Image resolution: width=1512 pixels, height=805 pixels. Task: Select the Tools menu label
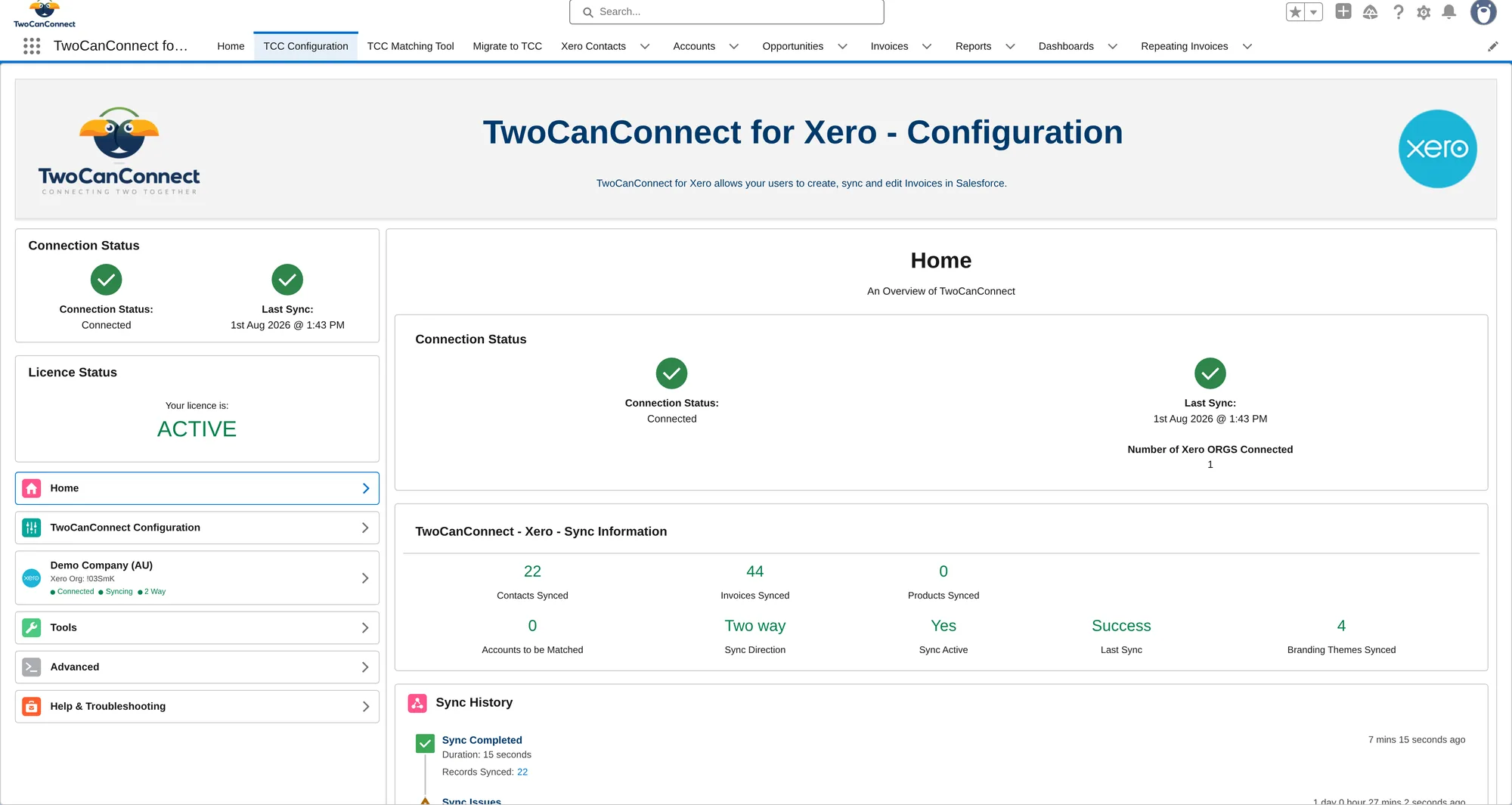coord(64,627)
